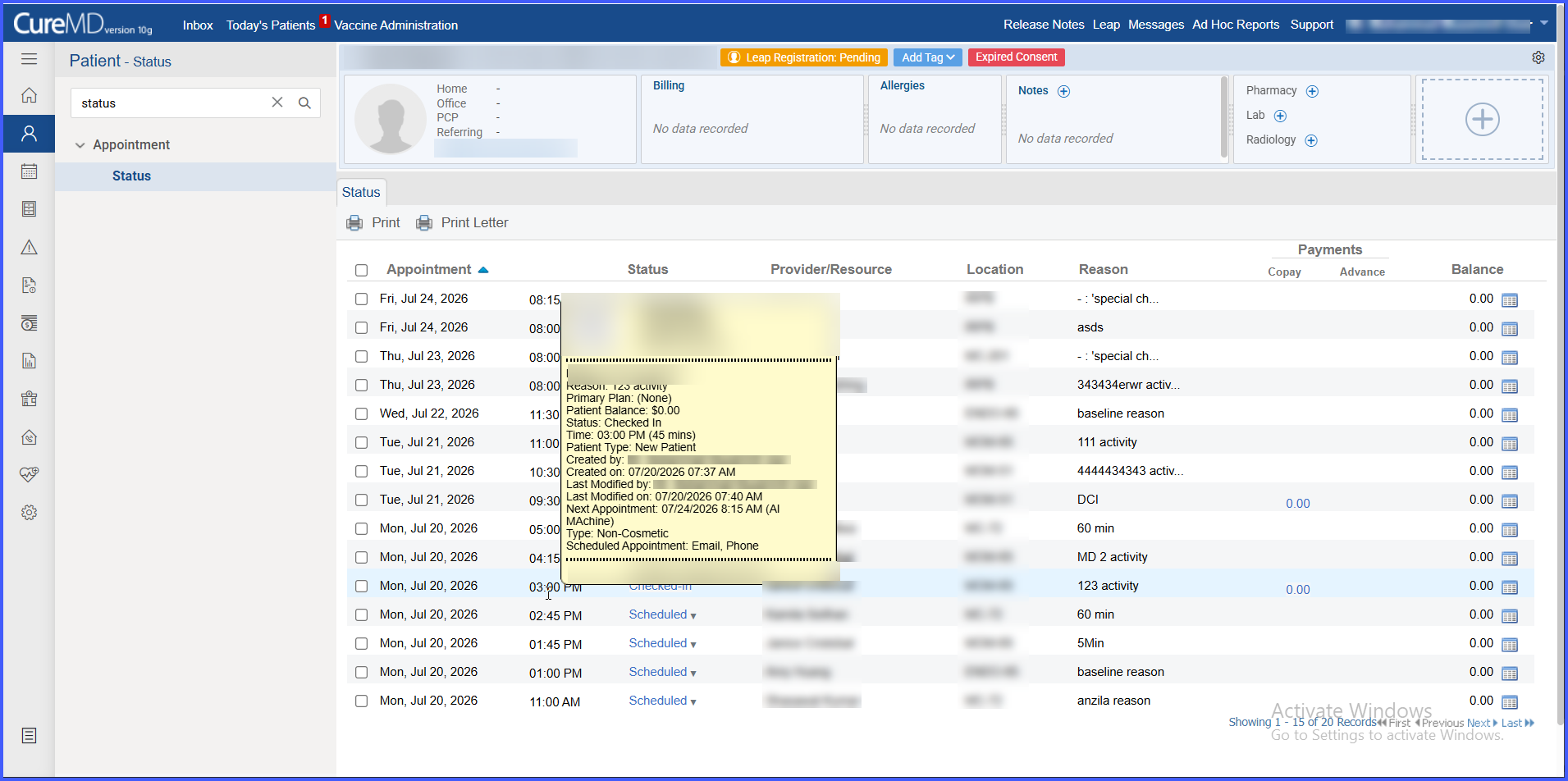The image size is (1568, 781).
Task: Click the Balance column header
Action: click(x=1477, y=270)
